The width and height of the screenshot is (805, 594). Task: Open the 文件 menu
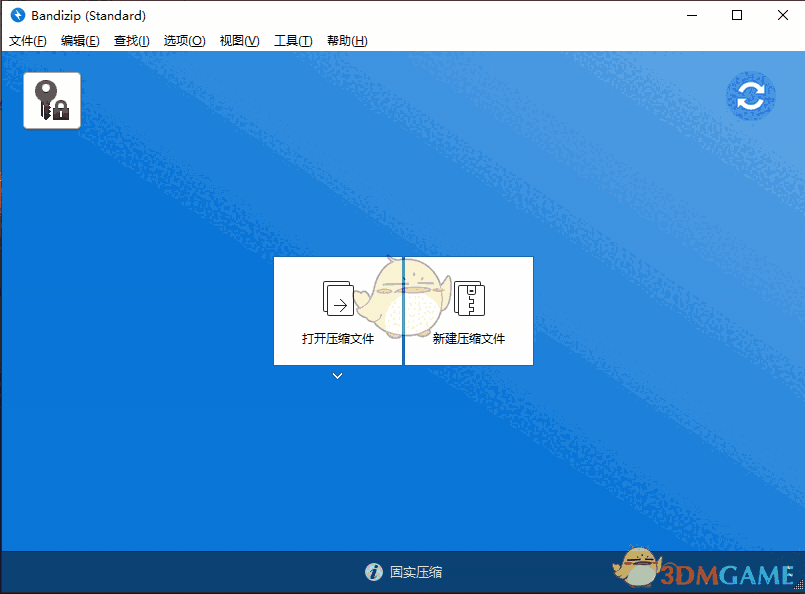[x=27, y=40]
